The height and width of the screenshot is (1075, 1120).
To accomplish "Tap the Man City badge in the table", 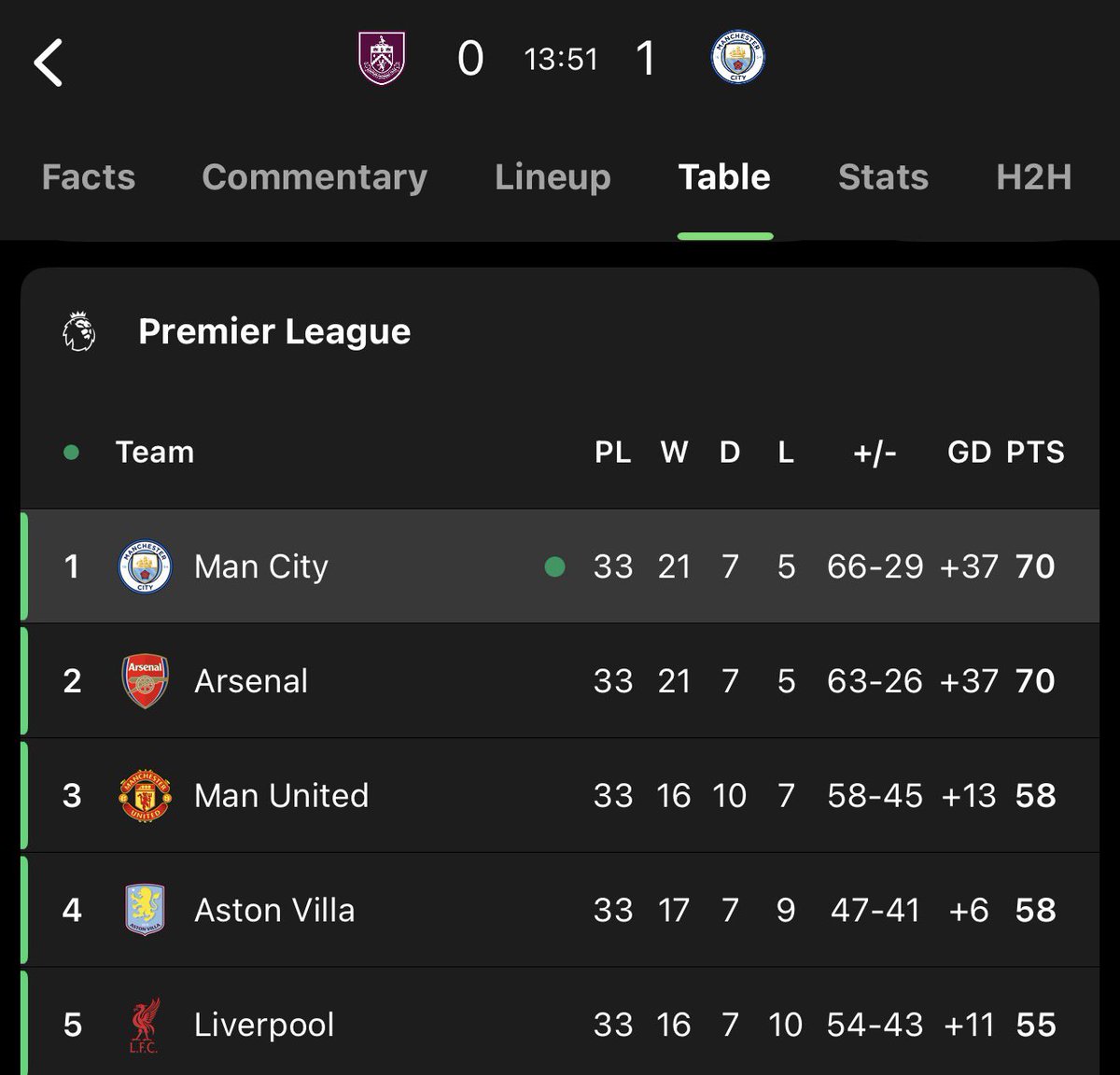I will 145,566.
